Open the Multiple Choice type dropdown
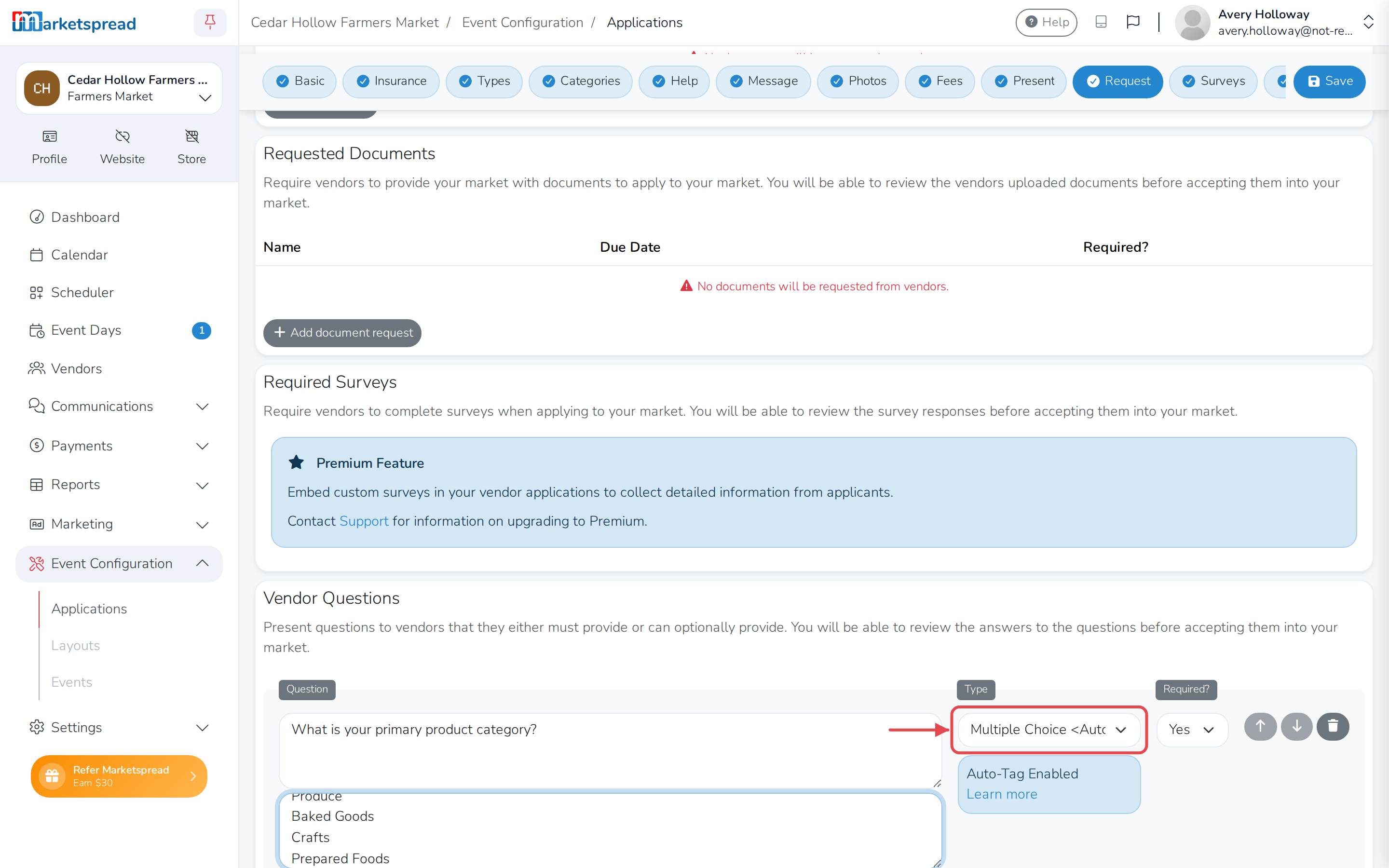Screen dimensions: 1389x868 tap(1049, 729)
